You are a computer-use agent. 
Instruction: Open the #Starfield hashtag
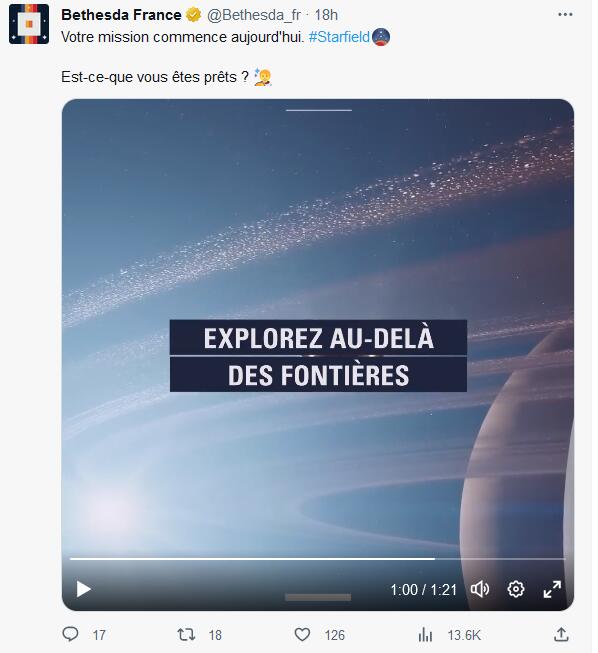339,37
